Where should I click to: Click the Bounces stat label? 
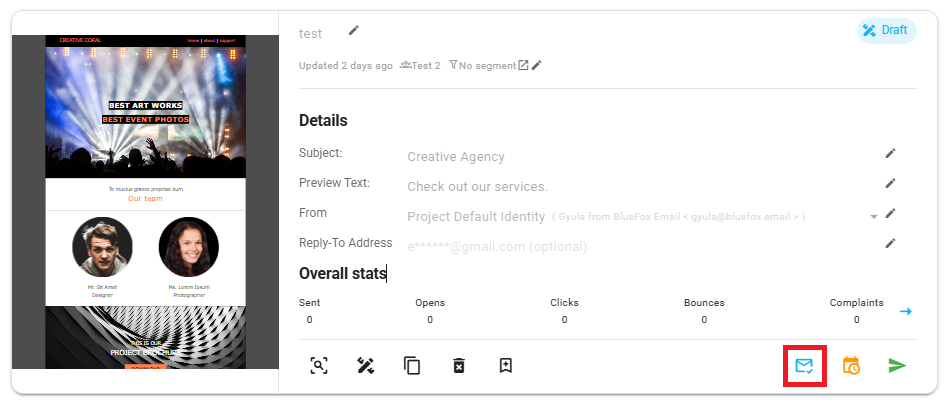pos(704,303)
